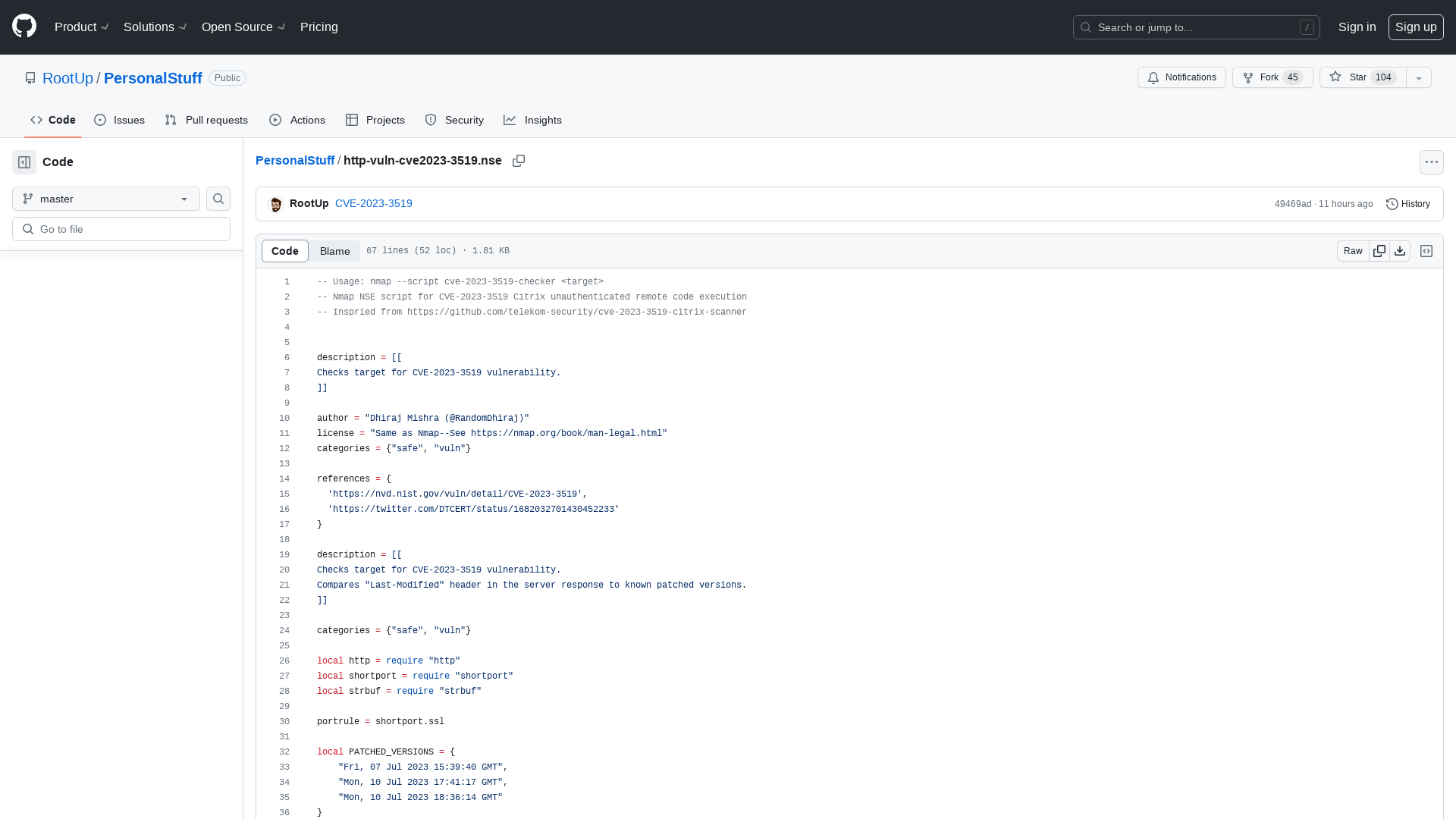Screen dimensions: 1456x819
Task: Select line number 32
Action: coord(284,752)
